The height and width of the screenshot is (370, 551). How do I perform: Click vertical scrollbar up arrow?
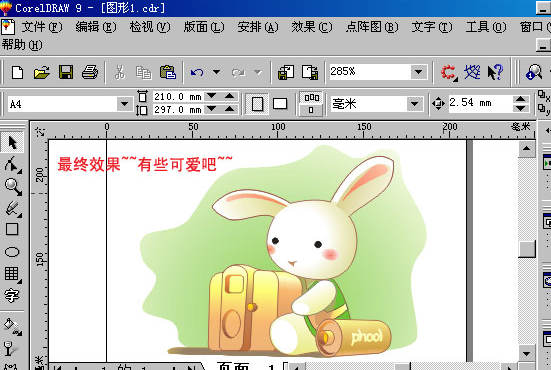click(x=526, y=148)
